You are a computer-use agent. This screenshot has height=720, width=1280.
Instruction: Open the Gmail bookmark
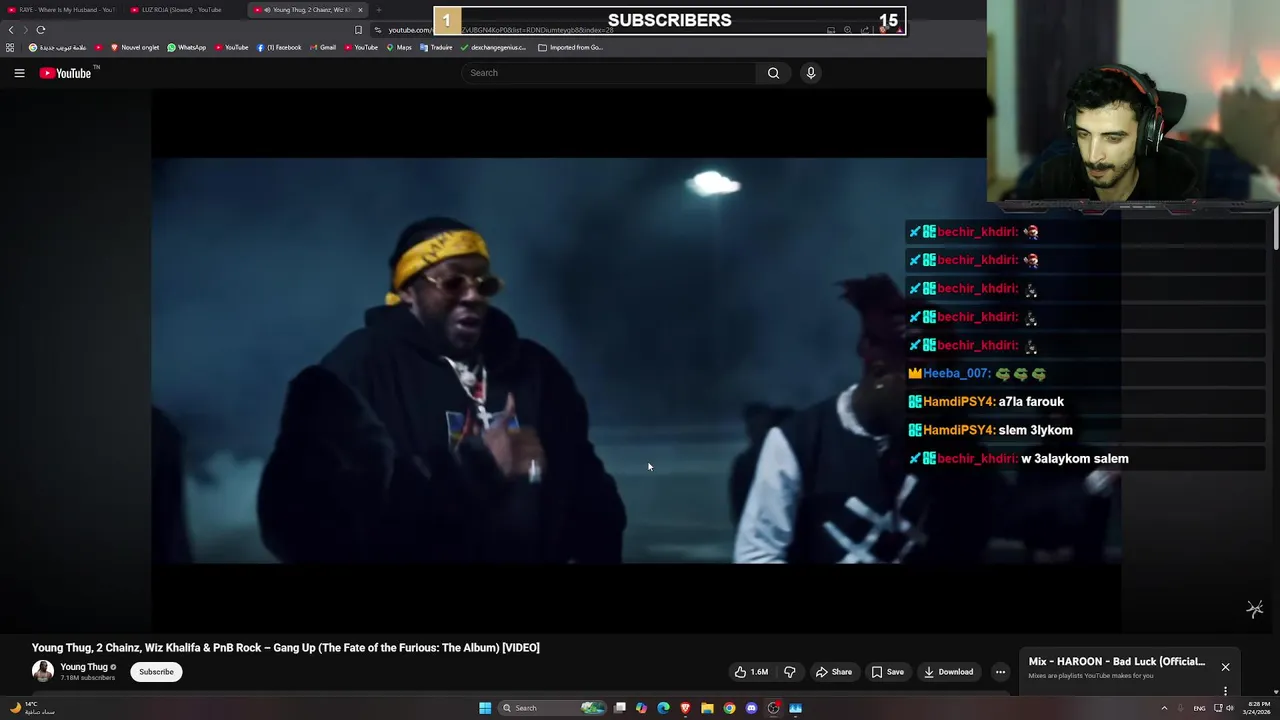[x=322, y=47]
